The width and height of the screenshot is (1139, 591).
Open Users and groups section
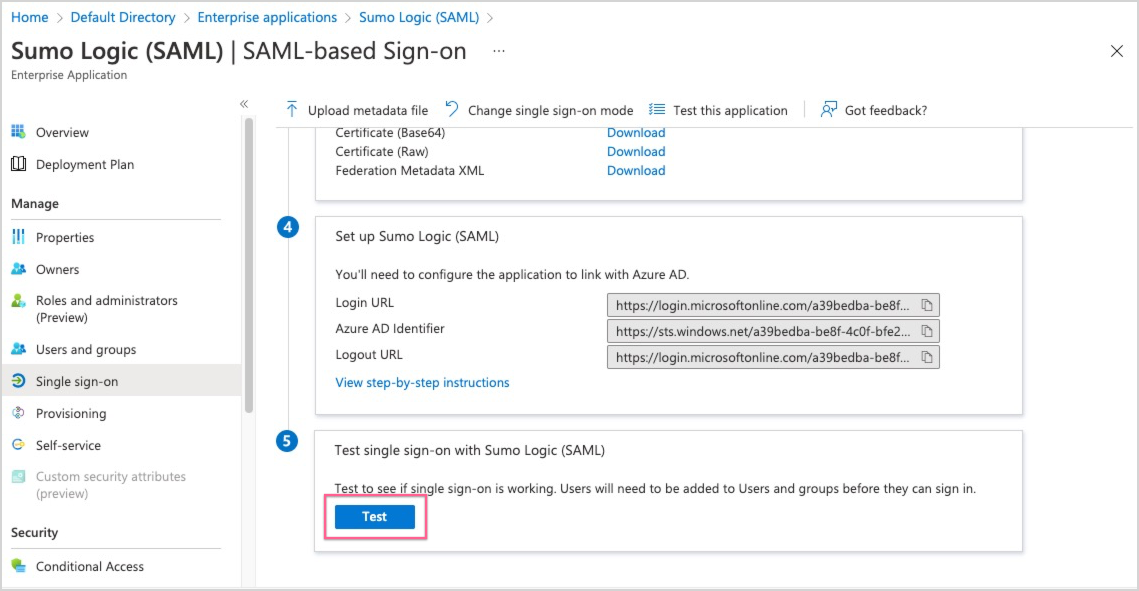(x=85, y=349)
